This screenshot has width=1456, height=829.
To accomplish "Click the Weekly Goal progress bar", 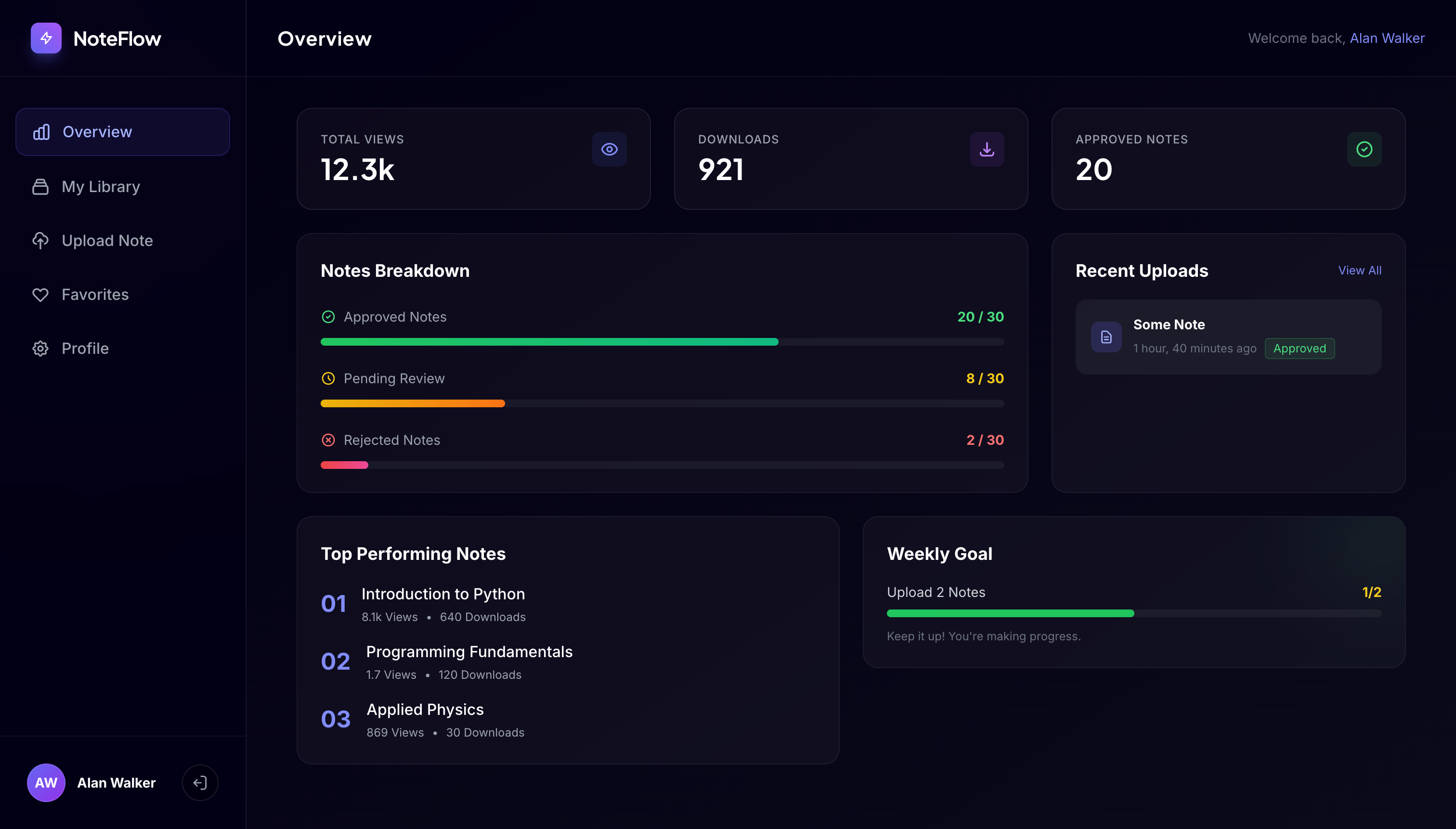I will point(1133,613).
